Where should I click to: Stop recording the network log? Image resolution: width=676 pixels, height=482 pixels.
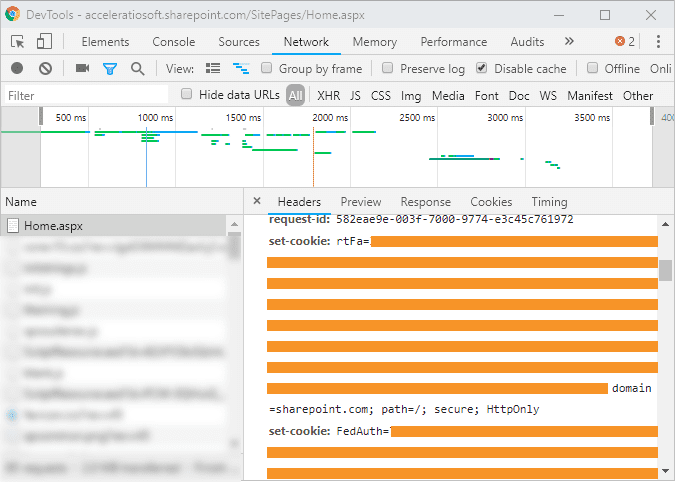coord(17,68)
